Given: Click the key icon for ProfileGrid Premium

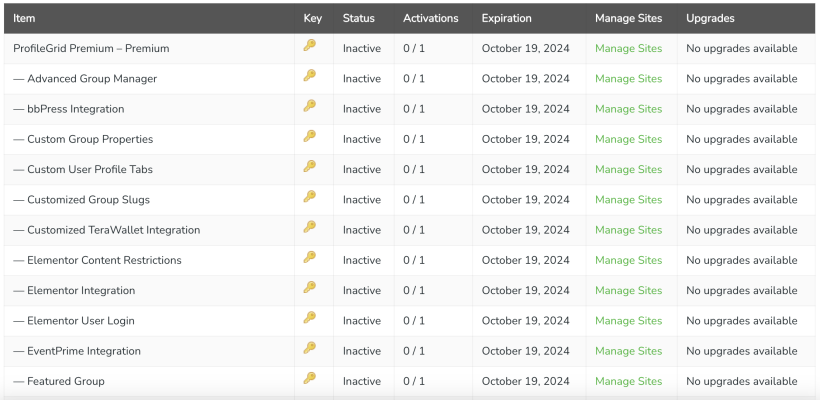Looking at the screenshot, I should (310, 46).
